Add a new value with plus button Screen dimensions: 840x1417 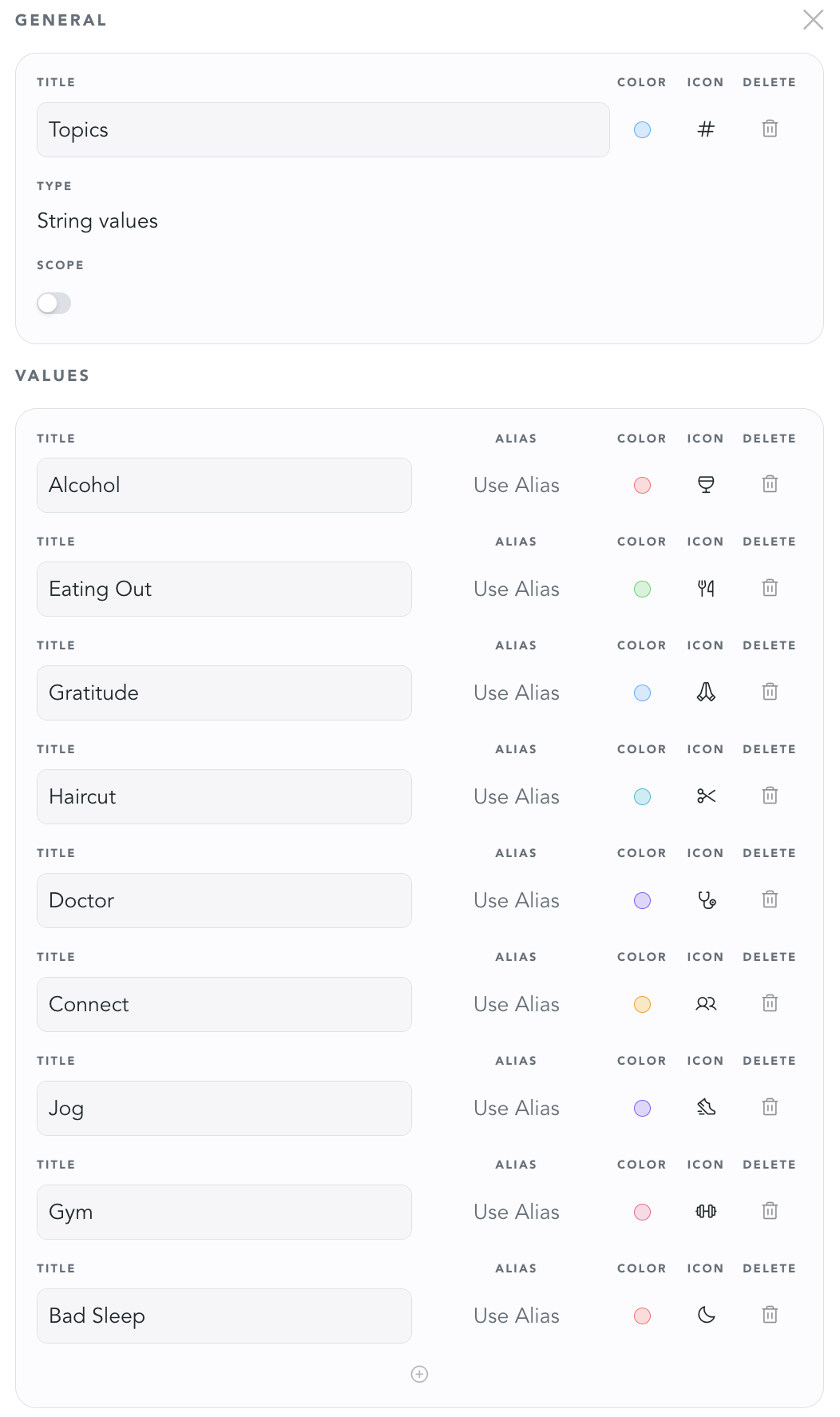419,1374
